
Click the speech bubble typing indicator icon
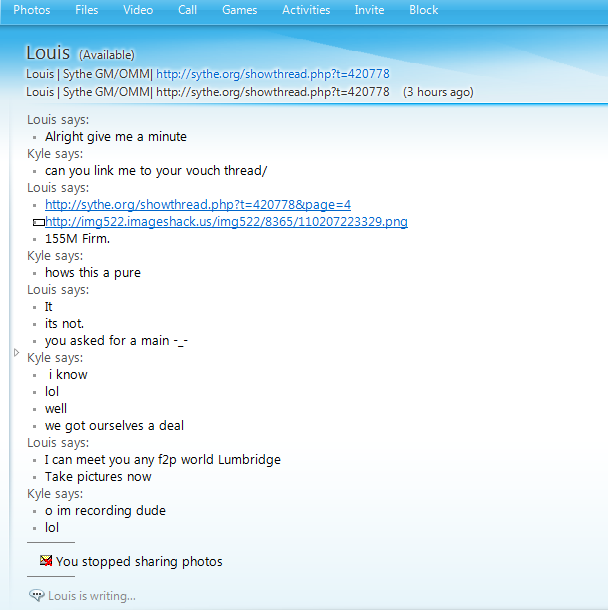[37, 595]
